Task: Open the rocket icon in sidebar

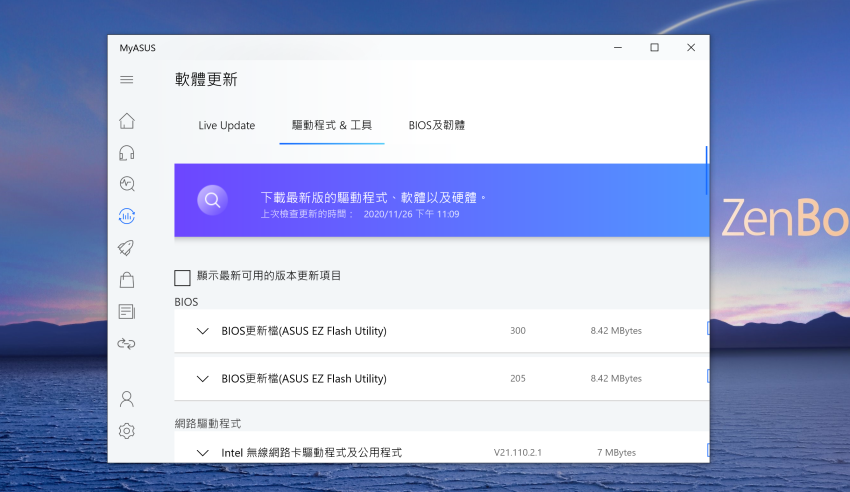Action: (x=126, y=248)
